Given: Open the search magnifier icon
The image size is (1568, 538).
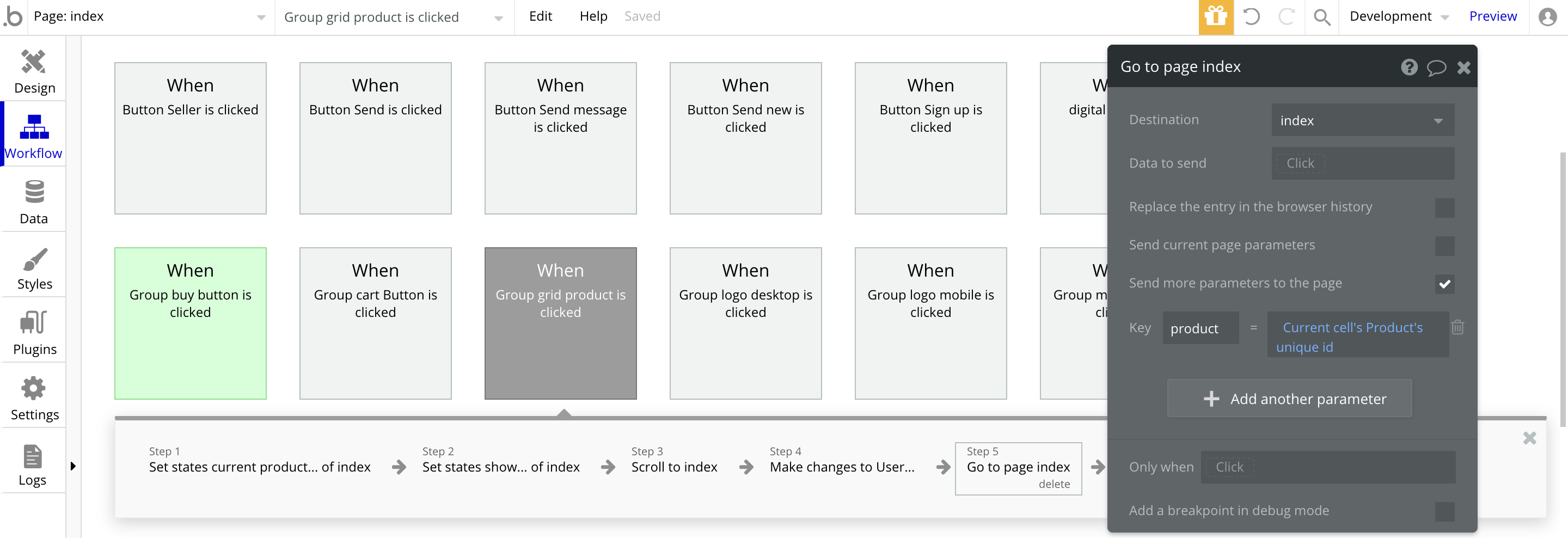Looking at the screenshot, I should click(x=1321, y=16).
